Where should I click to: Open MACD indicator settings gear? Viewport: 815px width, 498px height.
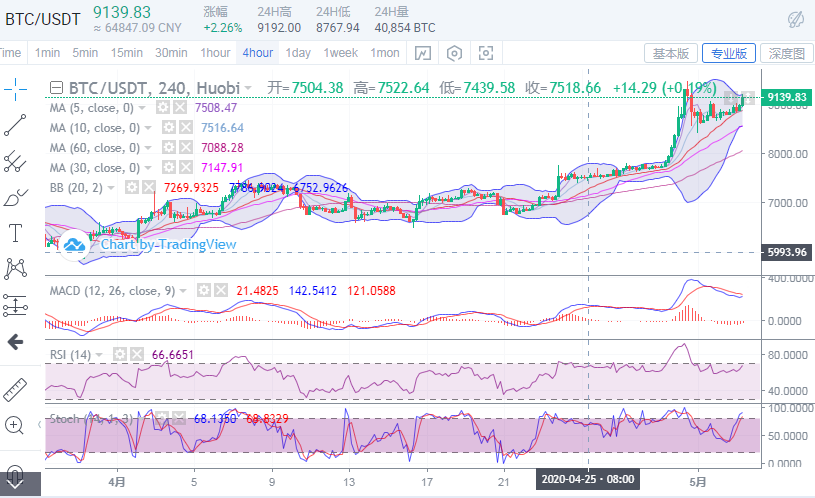(x=203, y=290)
